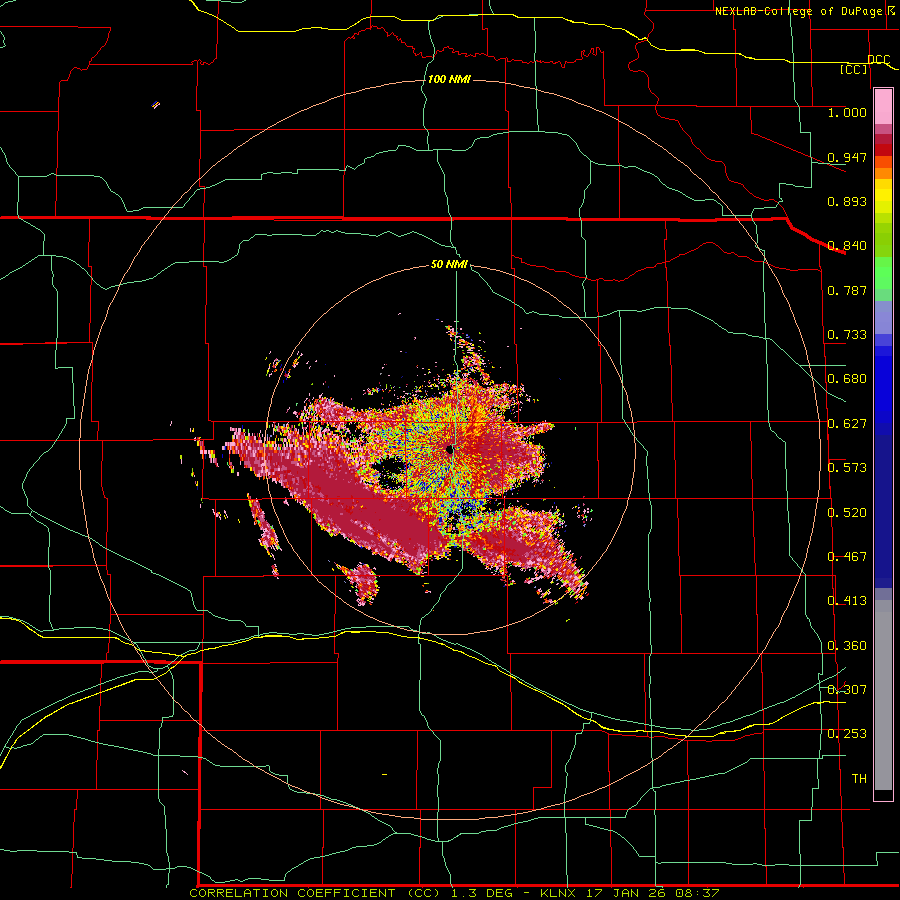The image size is (900, 900).
Task: Click the 0.680 color scale value
Action: click(847, 379)
